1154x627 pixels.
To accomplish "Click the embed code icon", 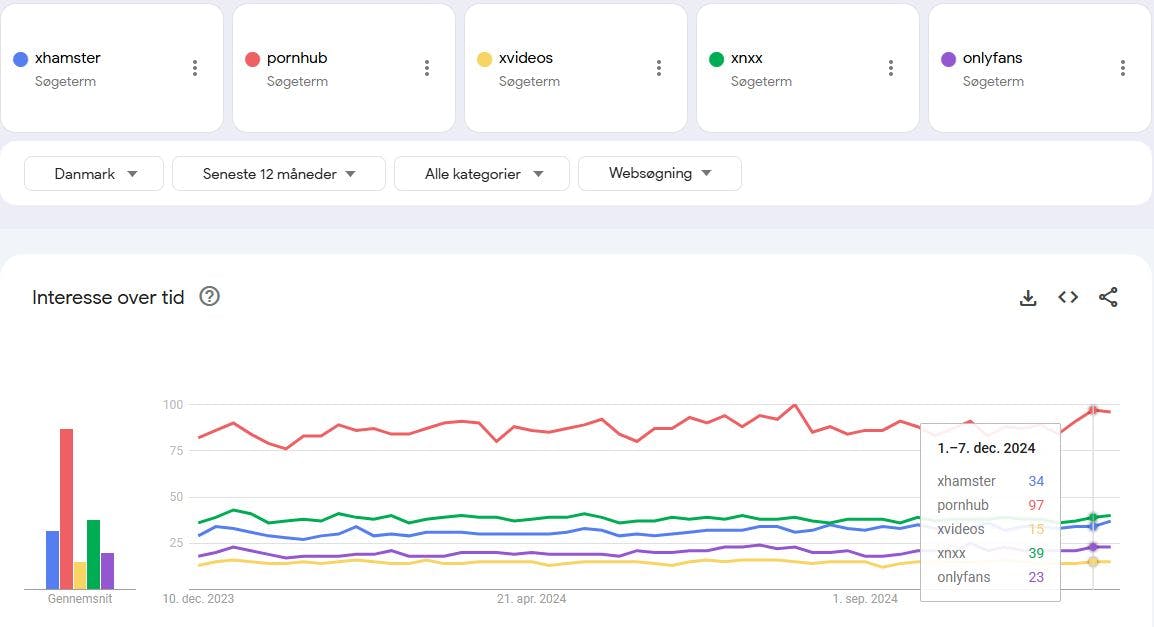I will click(1068, 297).
